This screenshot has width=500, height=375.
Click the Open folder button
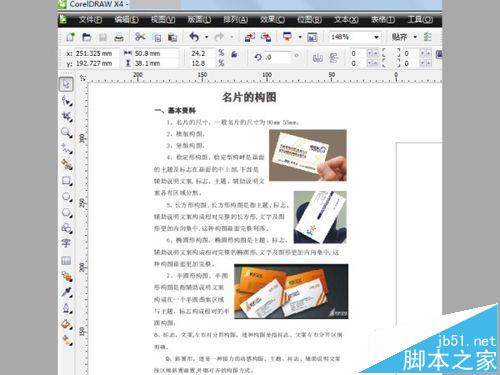click(87, 37)
